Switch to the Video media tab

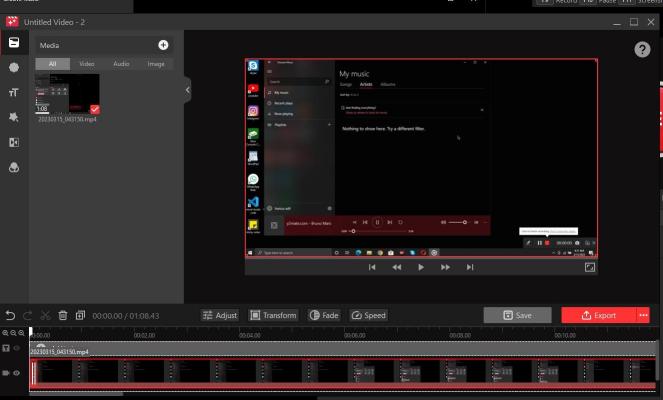(x=87, y=64)
